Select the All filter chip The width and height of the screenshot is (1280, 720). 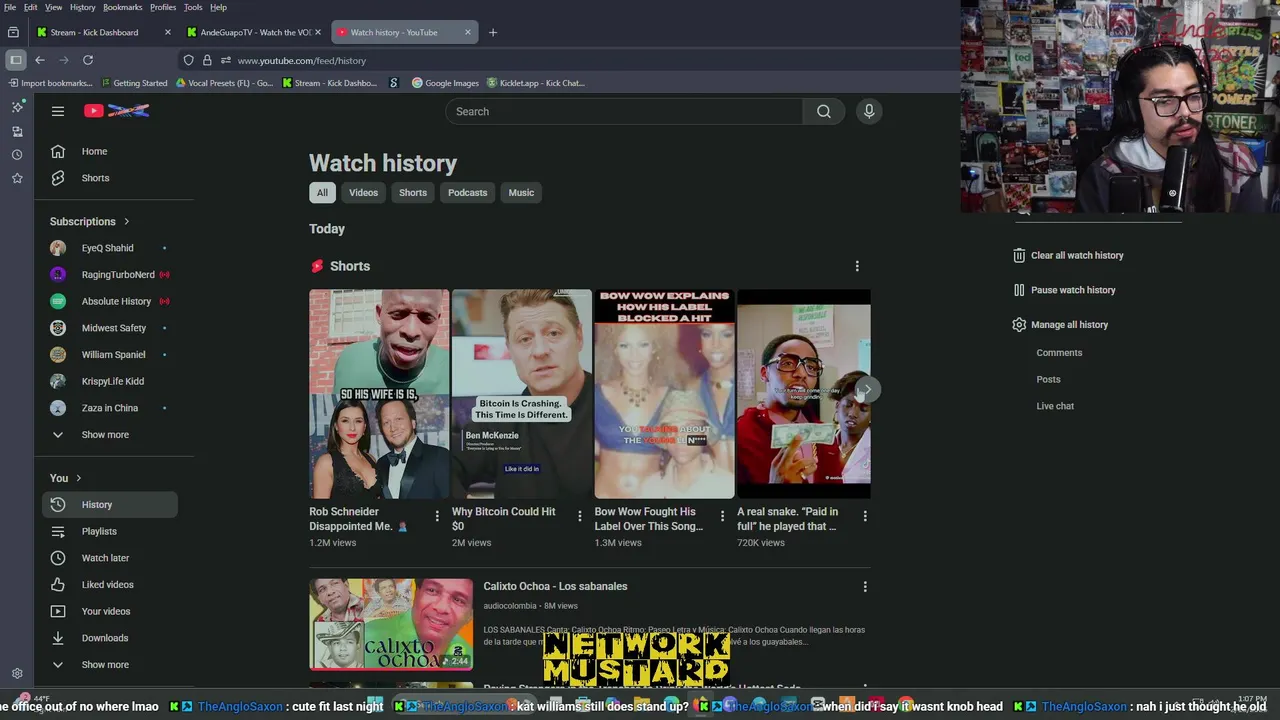coord(322,193)
